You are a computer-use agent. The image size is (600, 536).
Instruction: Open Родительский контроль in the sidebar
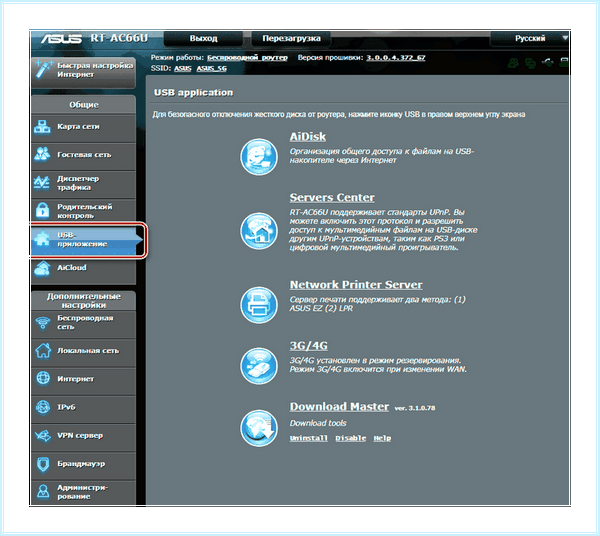83,212
